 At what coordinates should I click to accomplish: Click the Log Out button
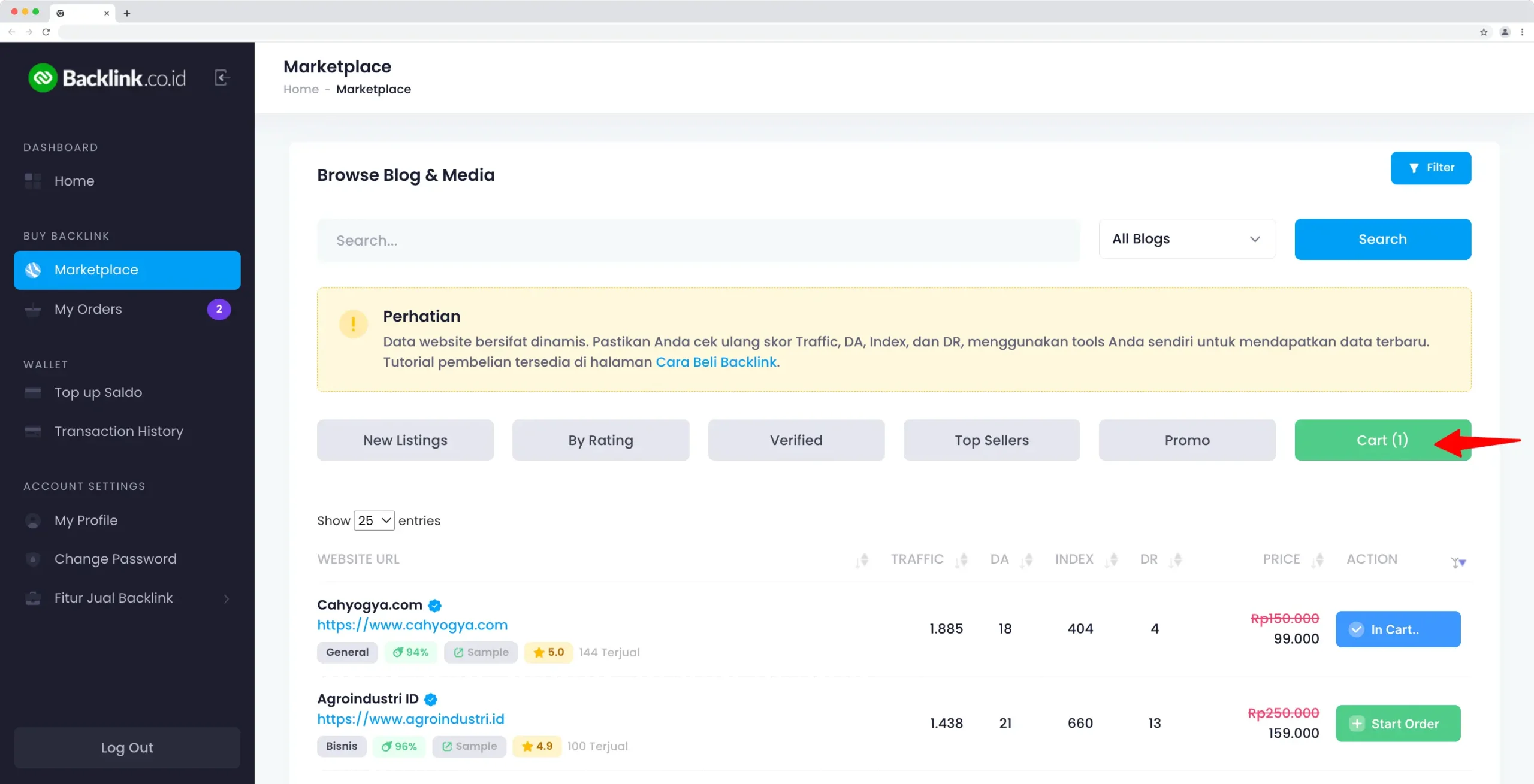tap(127, 748)
